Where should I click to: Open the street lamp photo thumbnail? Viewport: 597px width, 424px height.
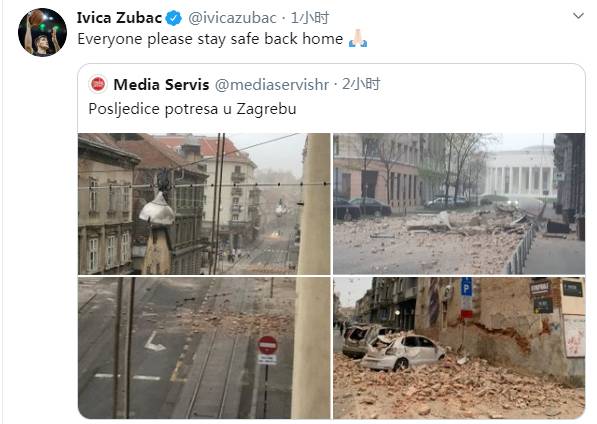tap(204, 204)
